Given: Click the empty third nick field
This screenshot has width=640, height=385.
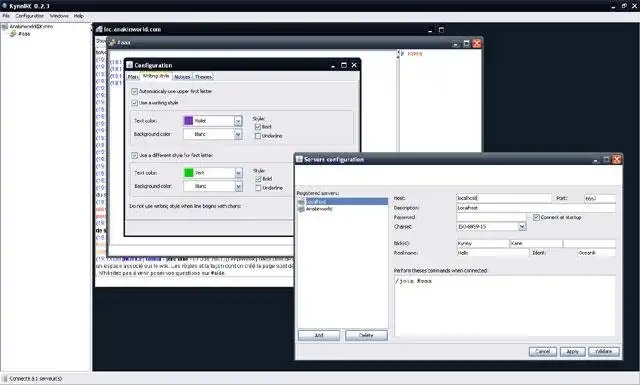Looking at the screenshot, I should click(589, 244).
